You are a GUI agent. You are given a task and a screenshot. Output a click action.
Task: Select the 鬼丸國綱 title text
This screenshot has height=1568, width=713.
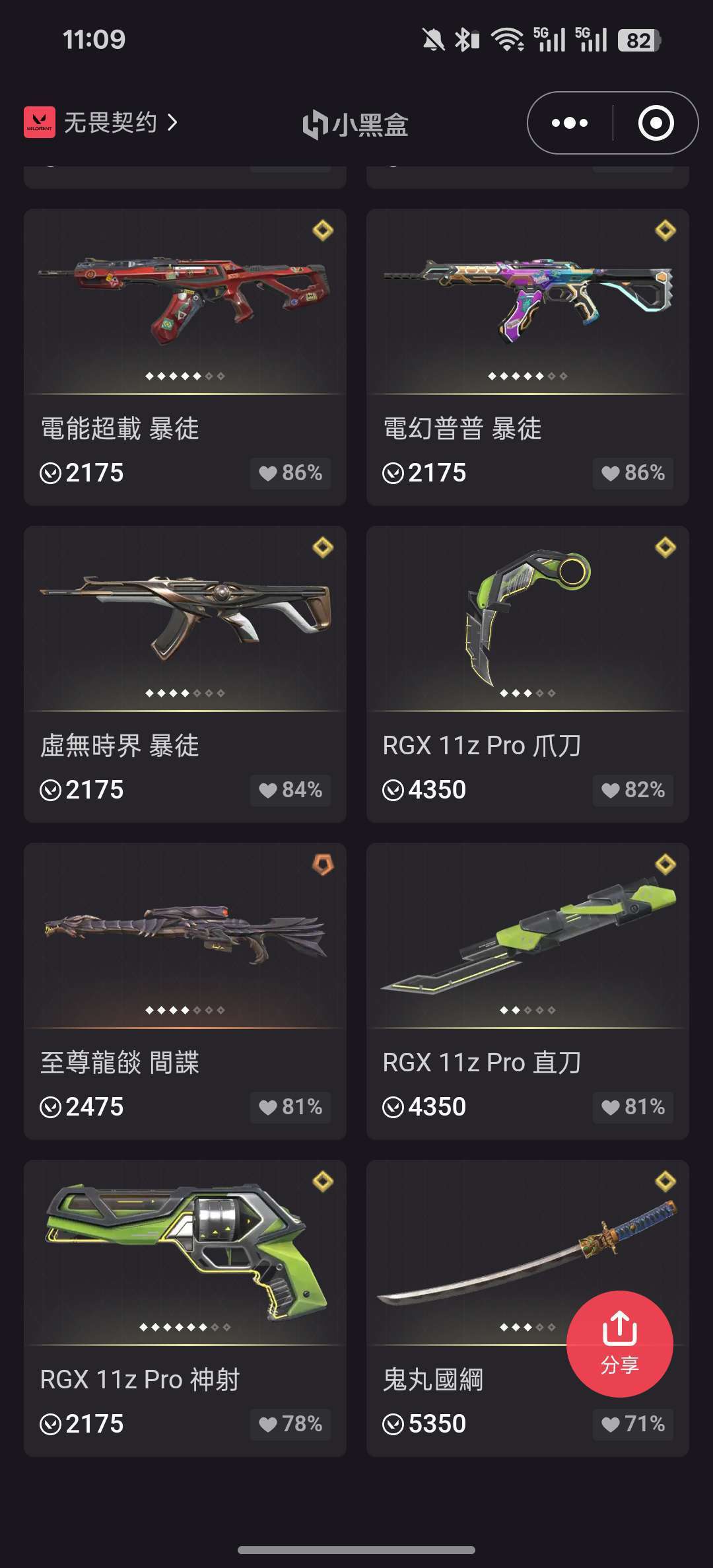pyautogui.click(x=433, y=1380)
